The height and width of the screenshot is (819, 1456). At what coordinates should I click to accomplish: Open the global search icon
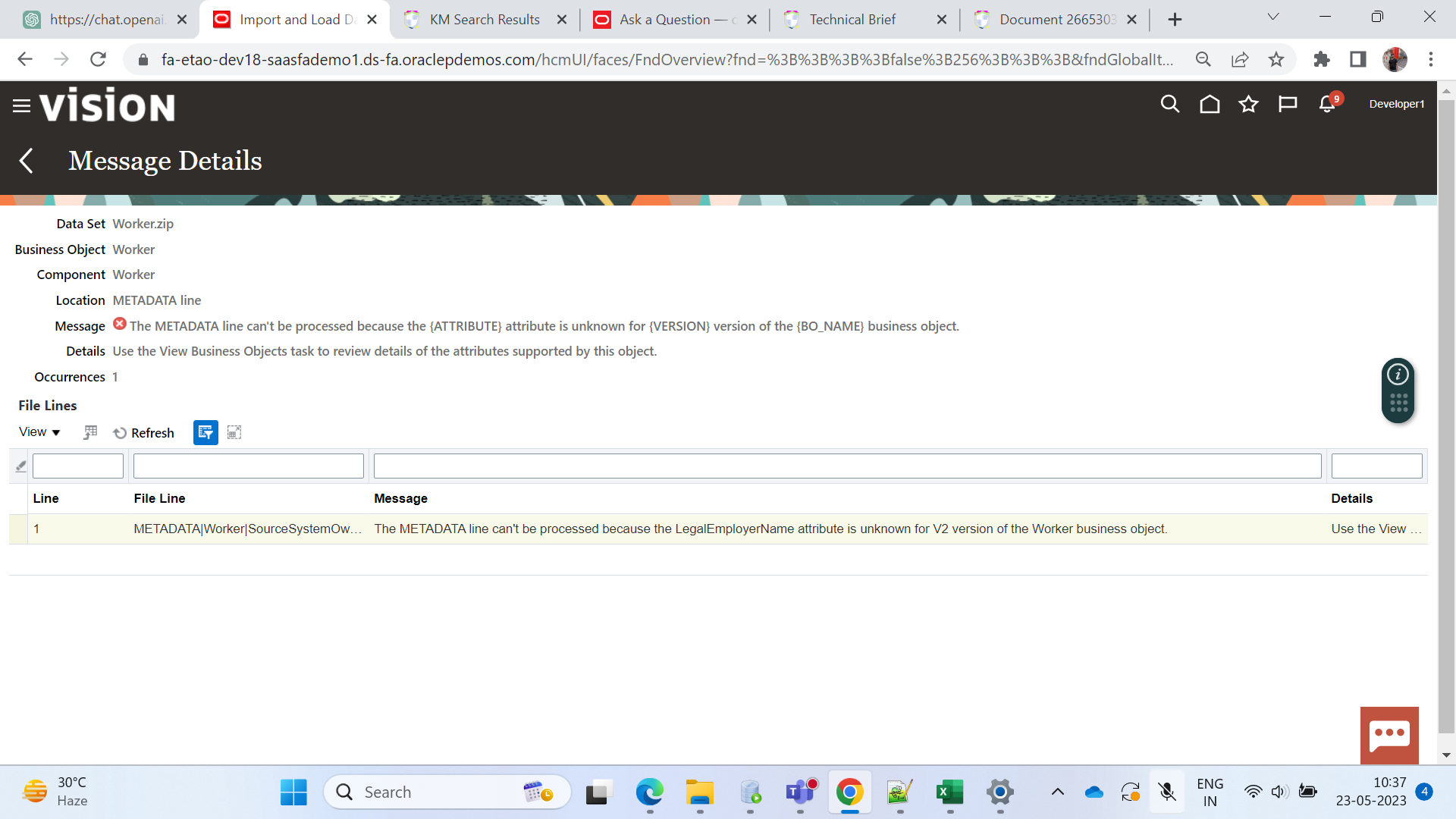(1170, 104)
